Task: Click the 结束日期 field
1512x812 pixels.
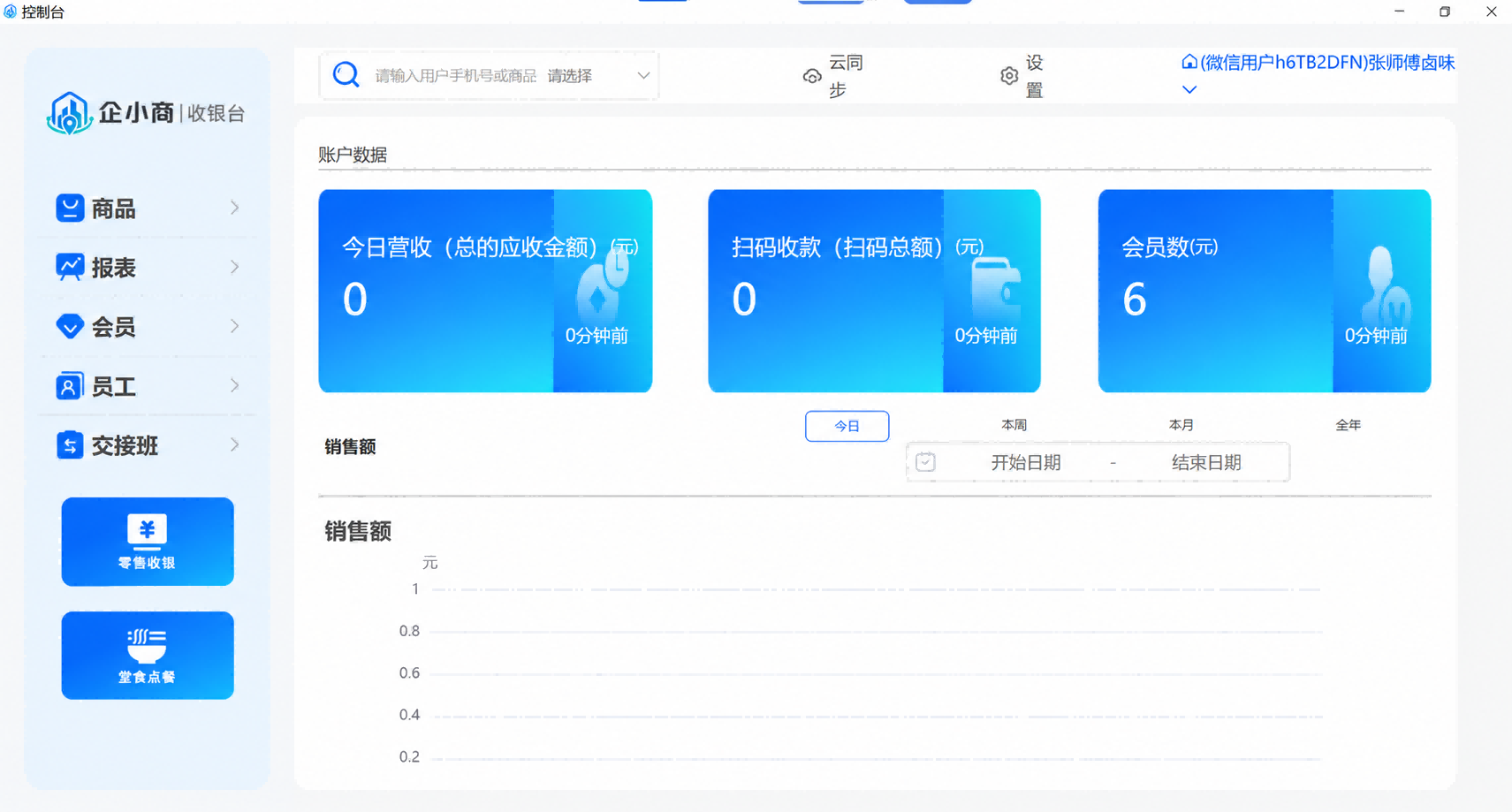Action: [x=1206, y=462]
